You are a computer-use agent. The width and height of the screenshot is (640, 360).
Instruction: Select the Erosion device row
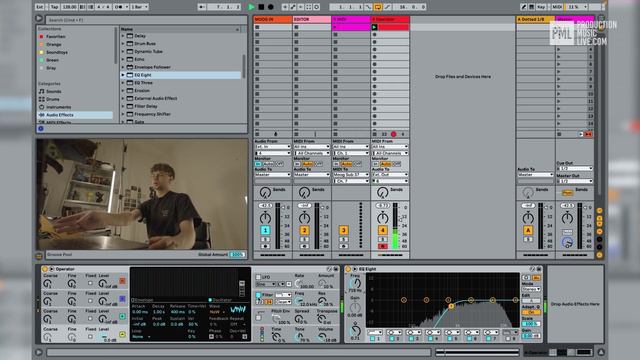tap(181, 91)
